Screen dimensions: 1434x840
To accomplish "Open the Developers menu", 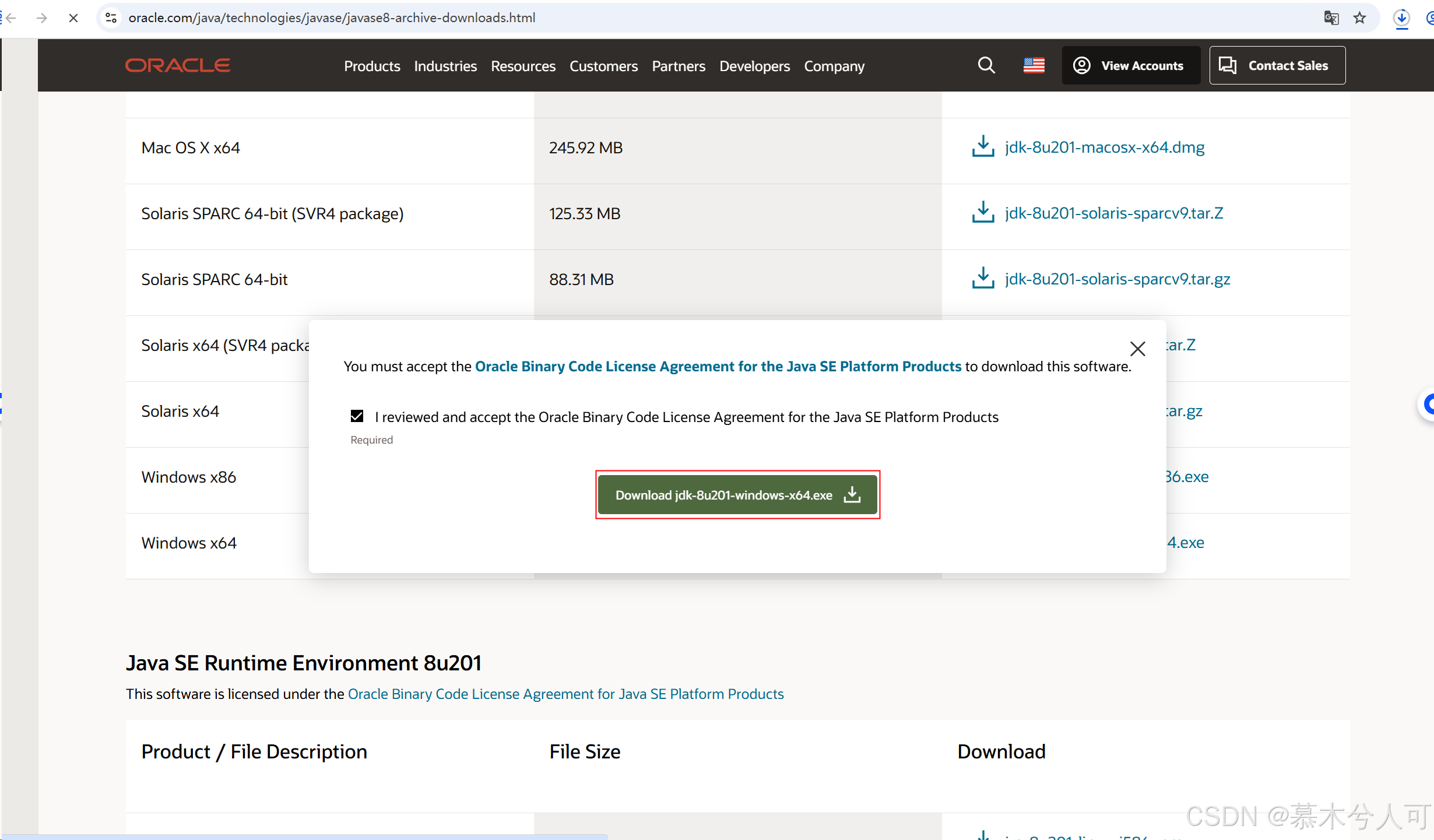I will 754,66.
